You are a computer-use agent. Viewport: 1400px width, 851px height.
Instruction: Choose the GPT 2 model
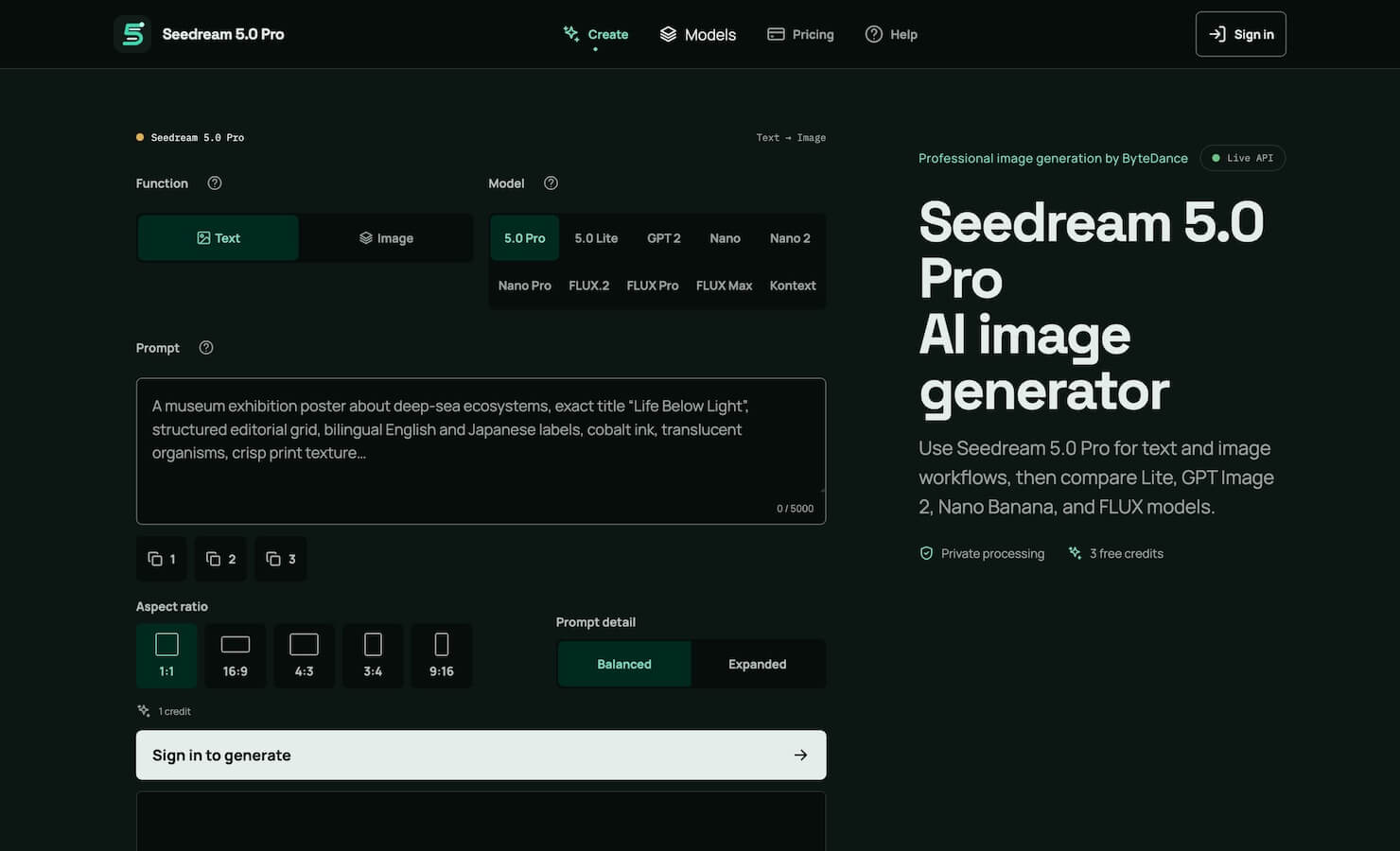[x=664, y=238]
